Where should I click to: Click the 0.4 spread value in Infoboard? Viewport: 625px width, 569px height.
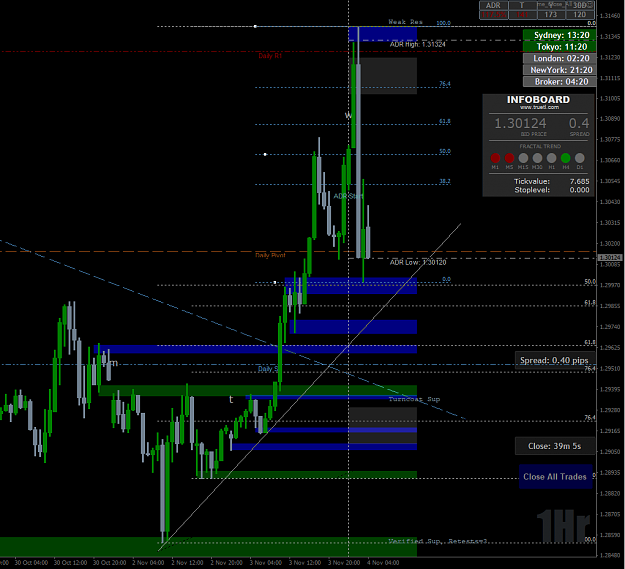[579, 123]
